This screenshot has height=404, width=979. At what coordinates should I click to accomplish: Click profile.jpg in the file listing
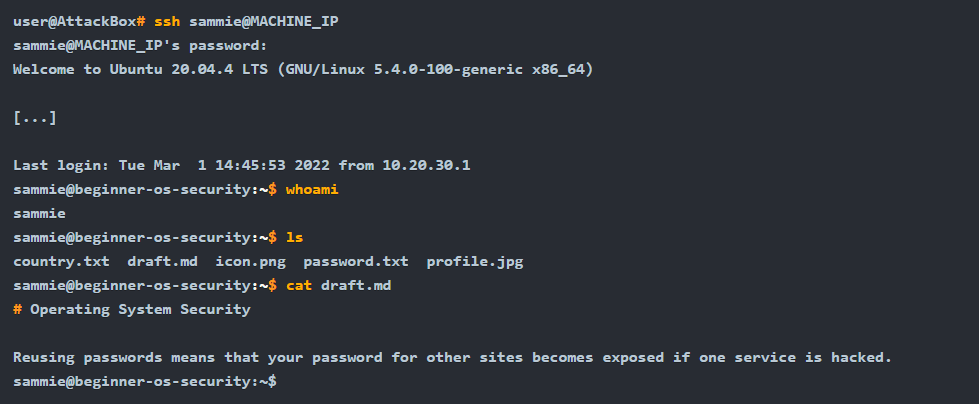coord(474,261)
